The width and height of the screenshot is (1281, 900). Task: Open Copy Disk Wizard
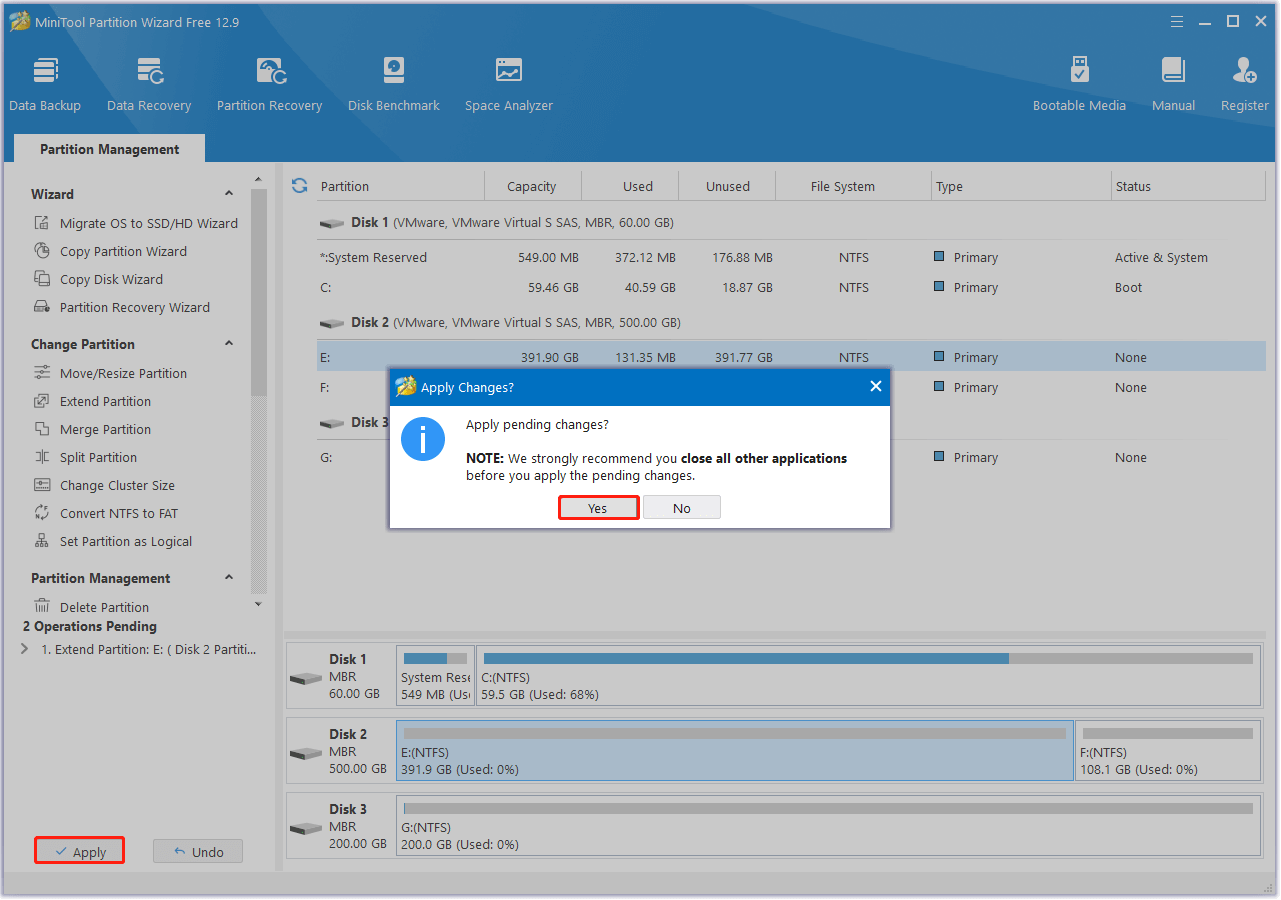98,279
